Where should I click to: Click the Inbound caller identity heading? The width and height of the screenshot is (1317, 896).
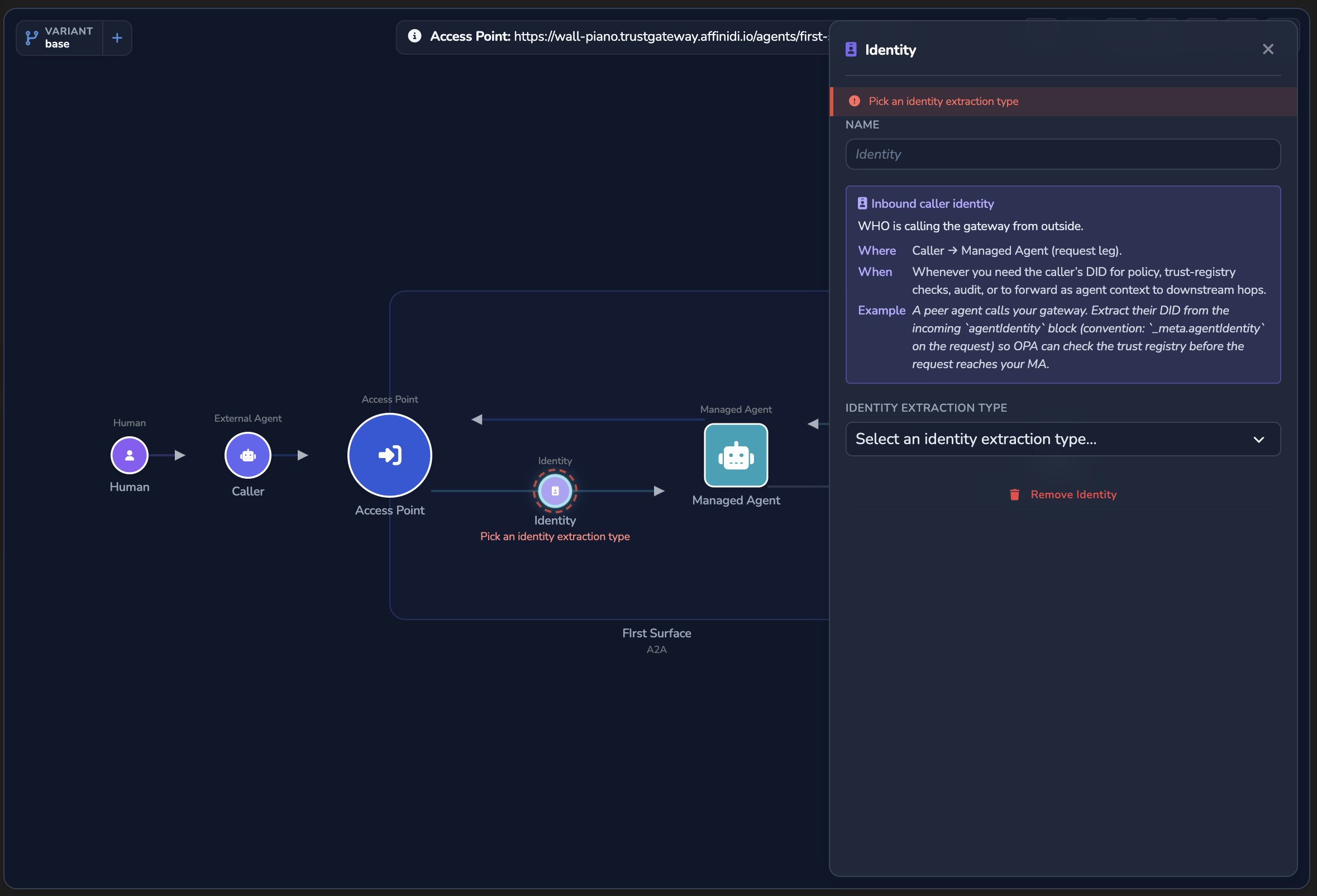[932, 203]
